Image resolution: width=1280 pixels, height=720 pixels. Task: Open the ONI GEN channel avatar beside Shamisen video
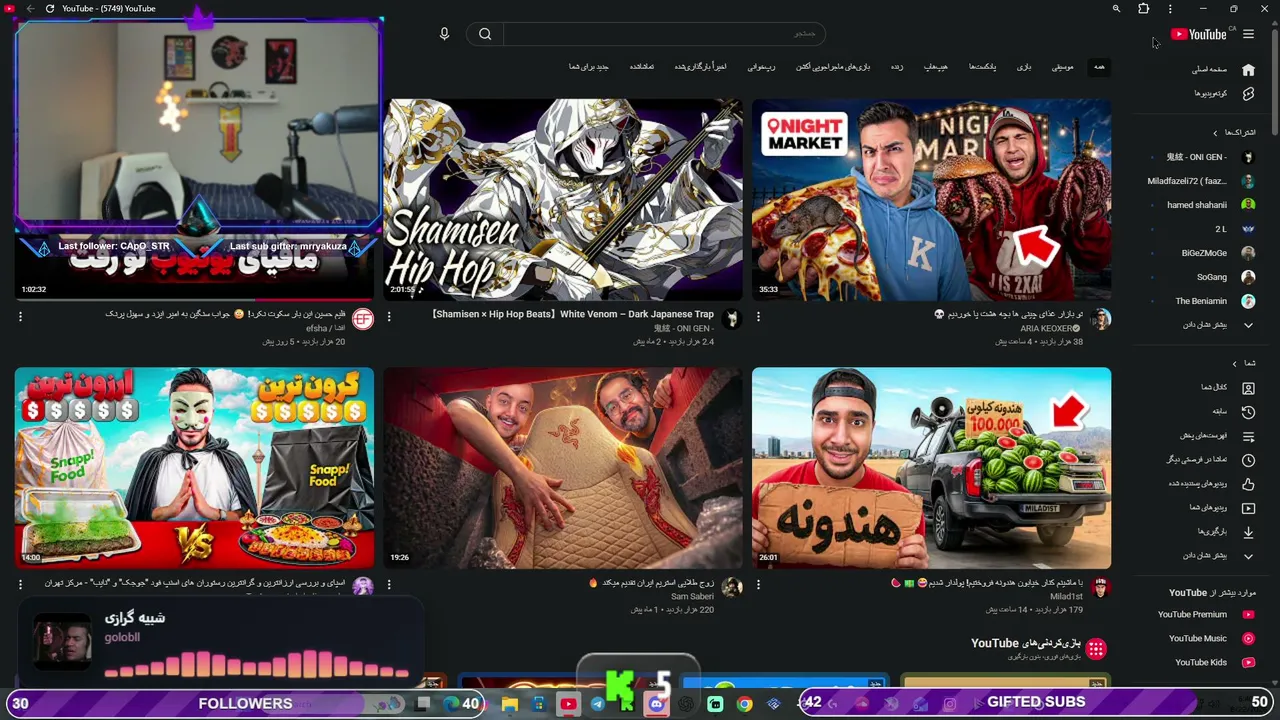point(732,319)
